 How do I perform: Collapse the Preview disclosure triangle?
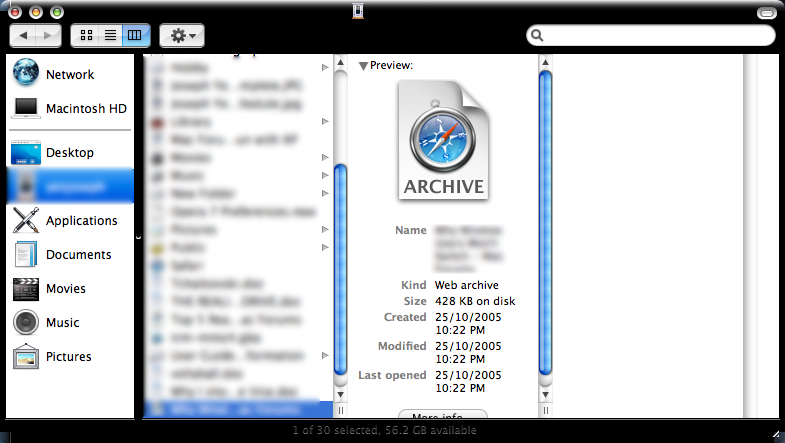click(x=363, y=66)
